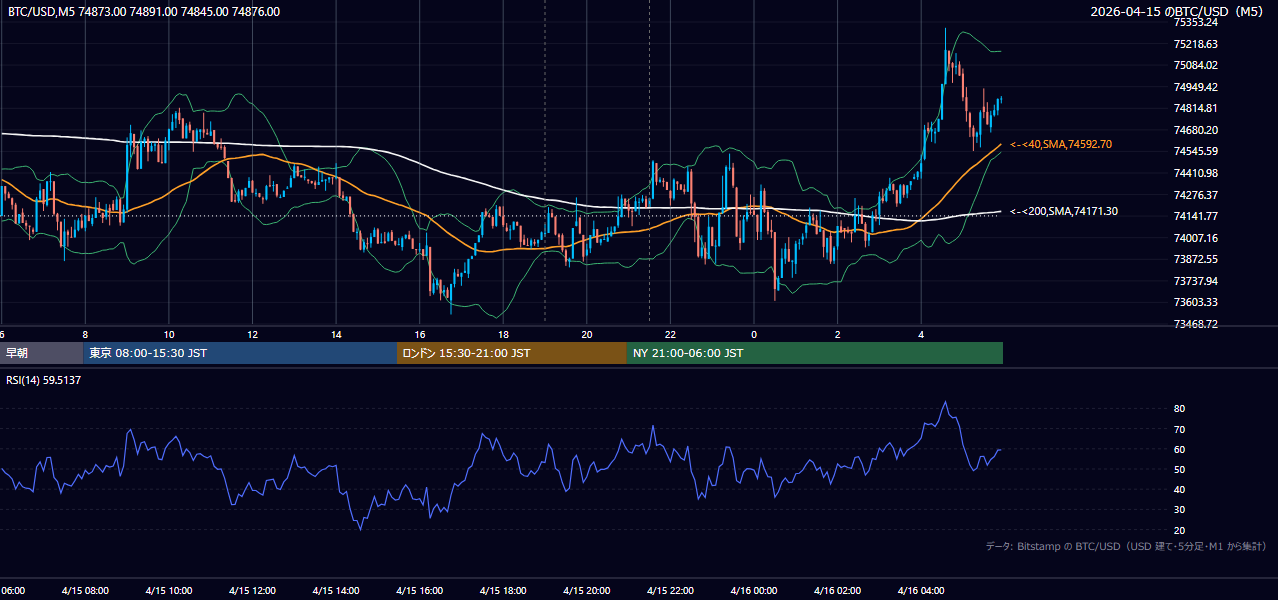Click the Bitstamp data source note
The height and width of the screenshot is (600, 1278).
tap(1126, 546)
